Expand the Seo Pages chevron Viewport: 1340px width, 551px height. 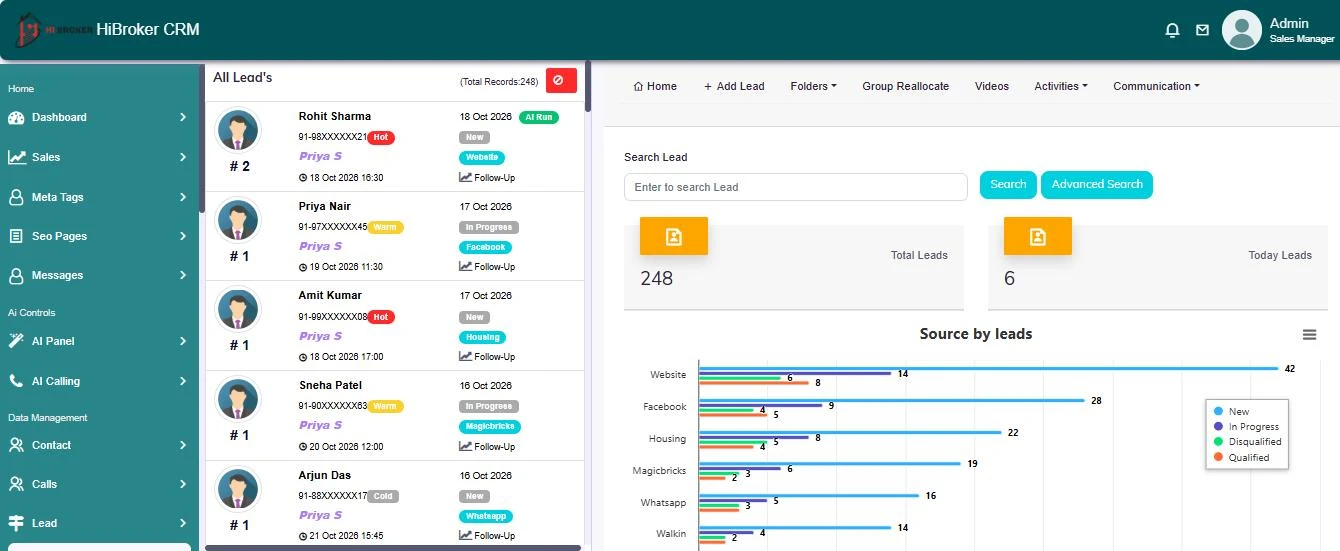coord(183,236)
